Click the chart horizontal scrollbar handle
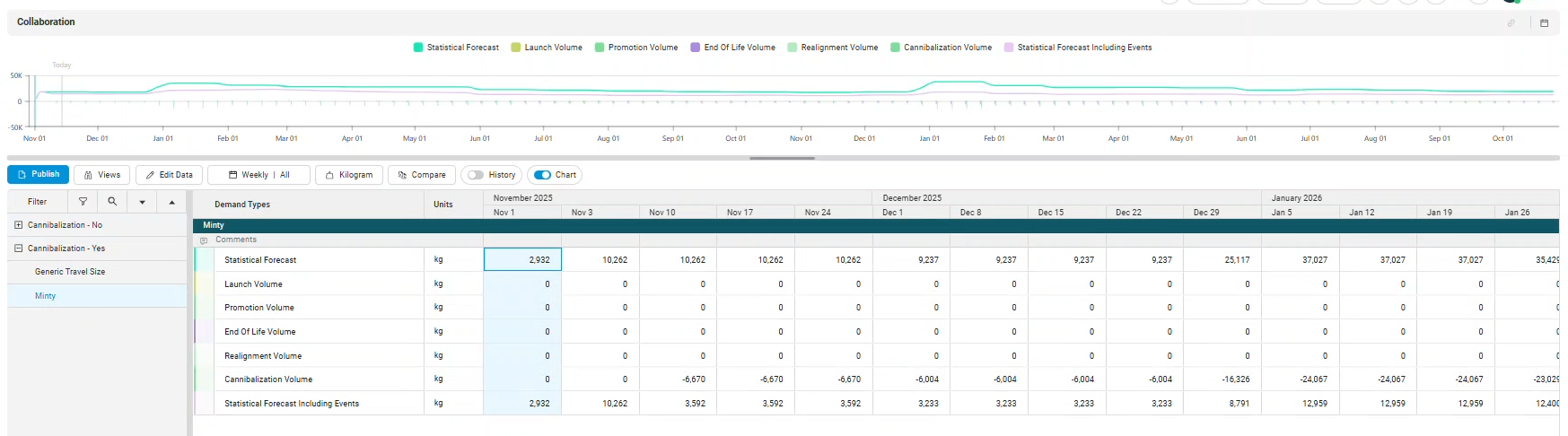Viewport: 1568px width, 436px height. click(782, 158)
